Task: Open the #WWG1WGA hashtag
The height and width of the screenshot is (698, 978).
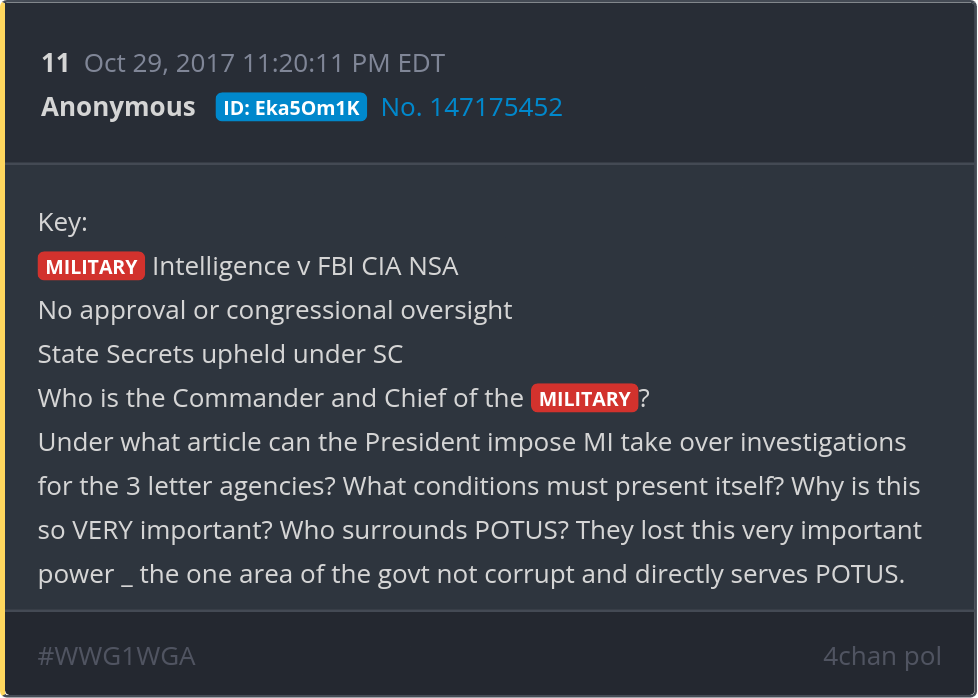Action: [116, 657]
